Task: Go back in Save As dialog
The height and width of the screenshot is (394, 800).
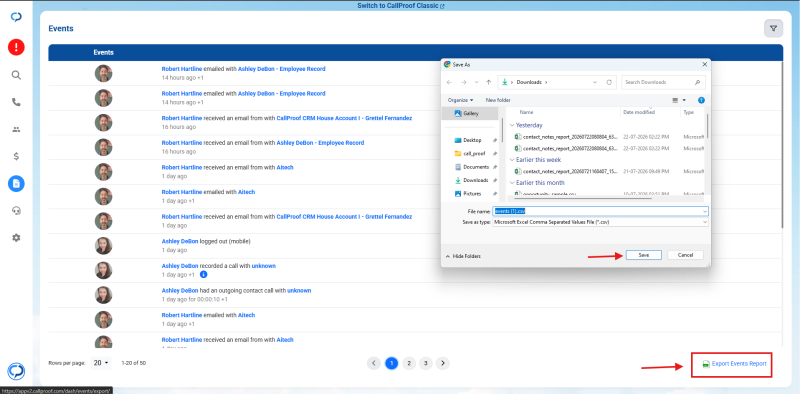Action: [449, 82]
